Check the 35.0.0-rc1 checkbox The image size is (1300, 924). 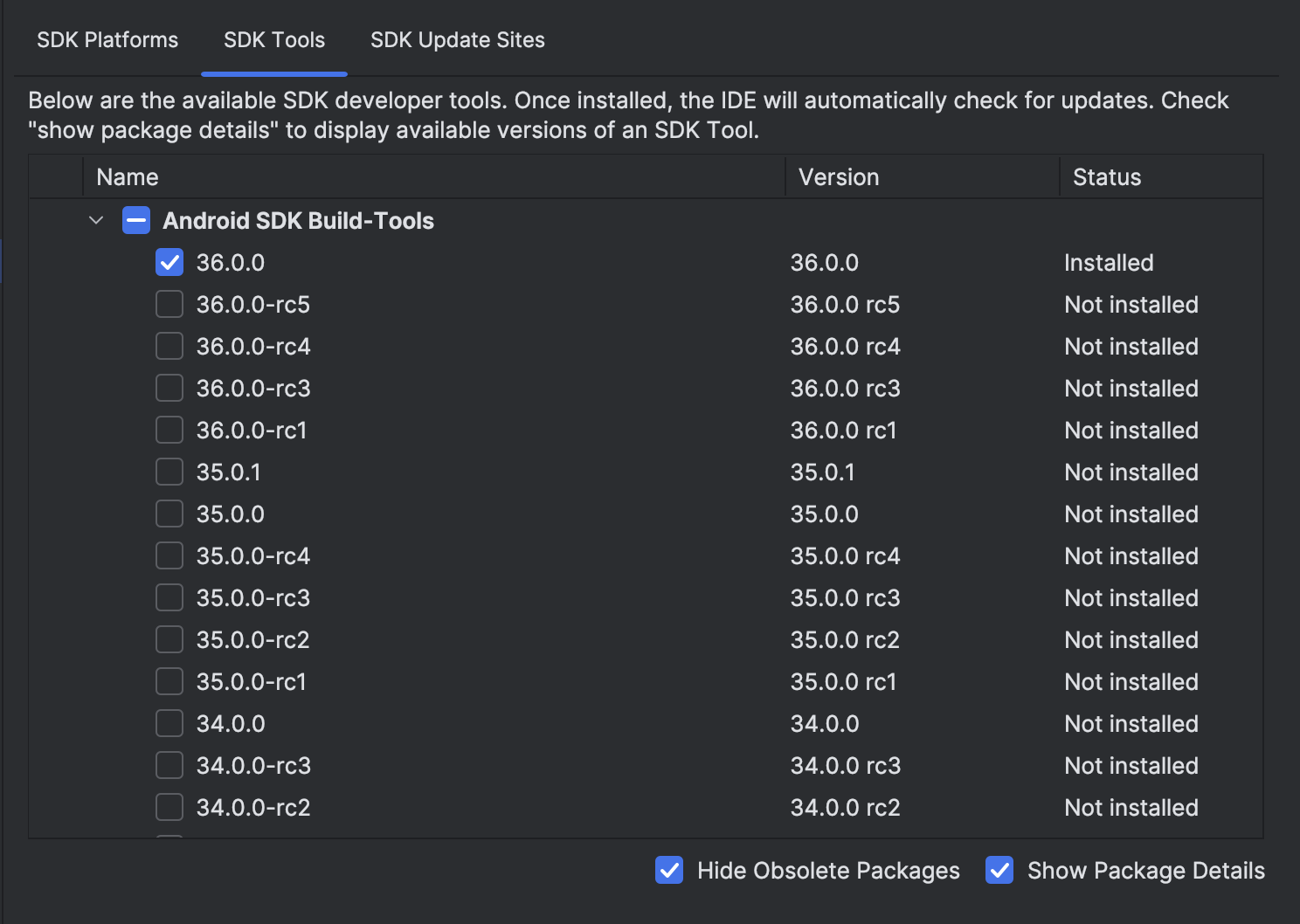click(169, 681)
